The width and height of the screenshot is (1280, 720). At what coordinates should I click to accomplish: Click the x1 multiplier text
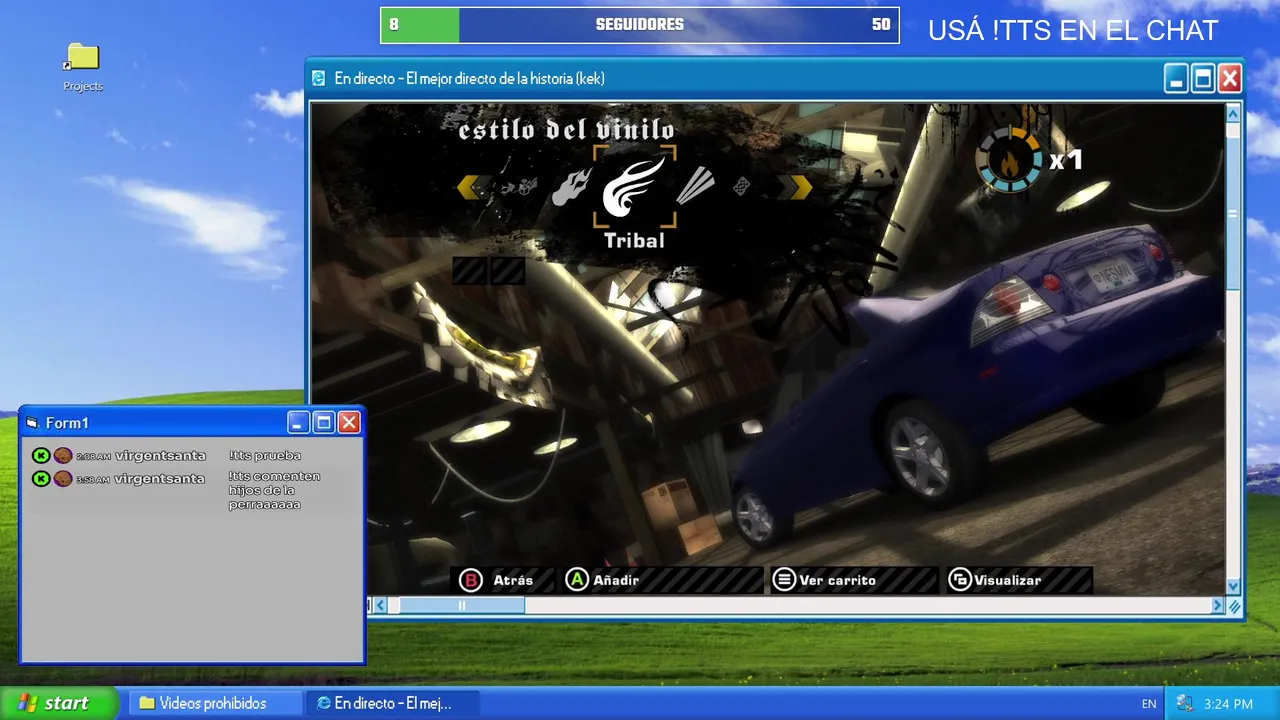click(1066, 160)
